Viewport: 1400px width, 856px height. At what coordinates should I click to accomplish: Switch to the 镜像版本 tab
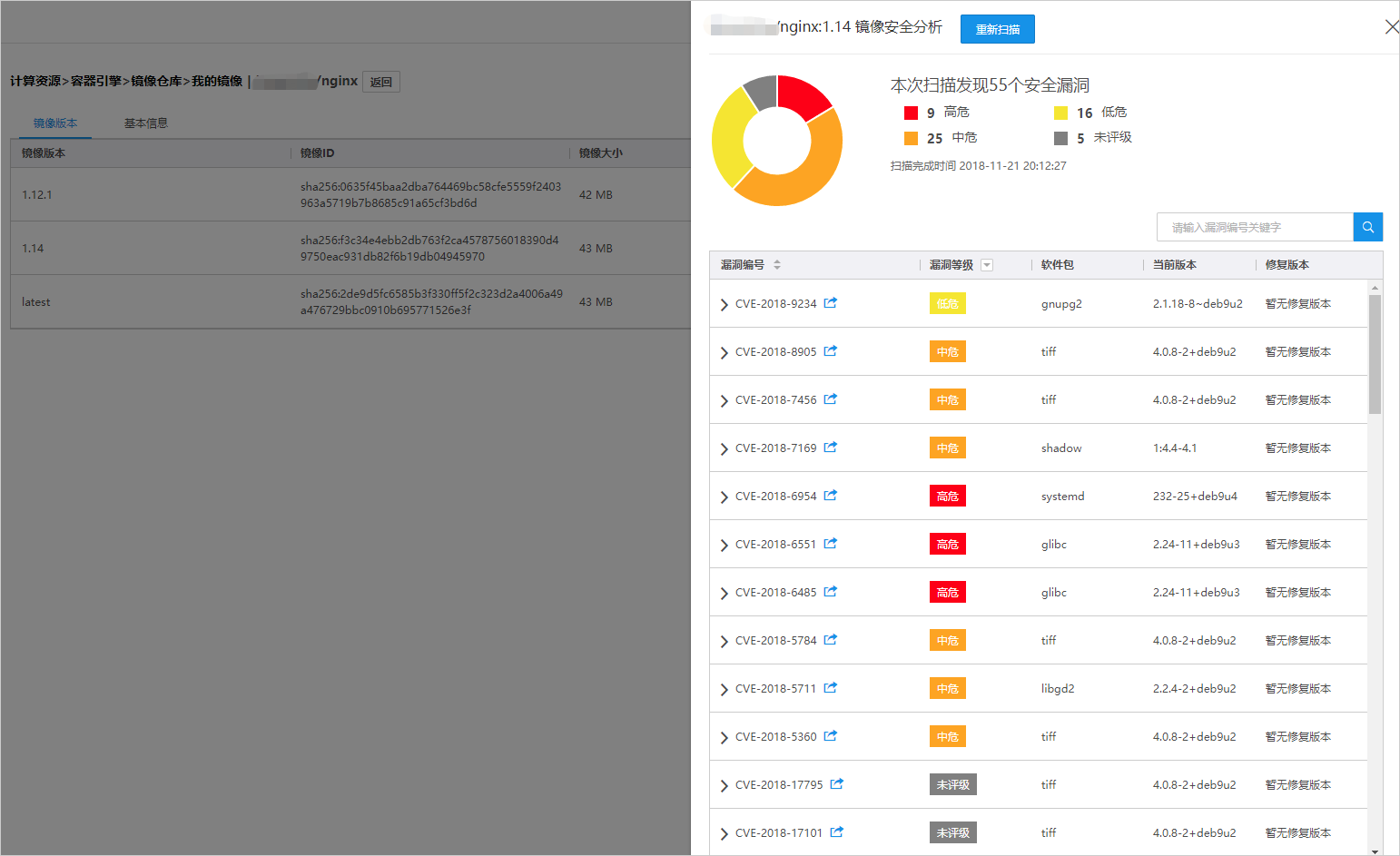55,123
